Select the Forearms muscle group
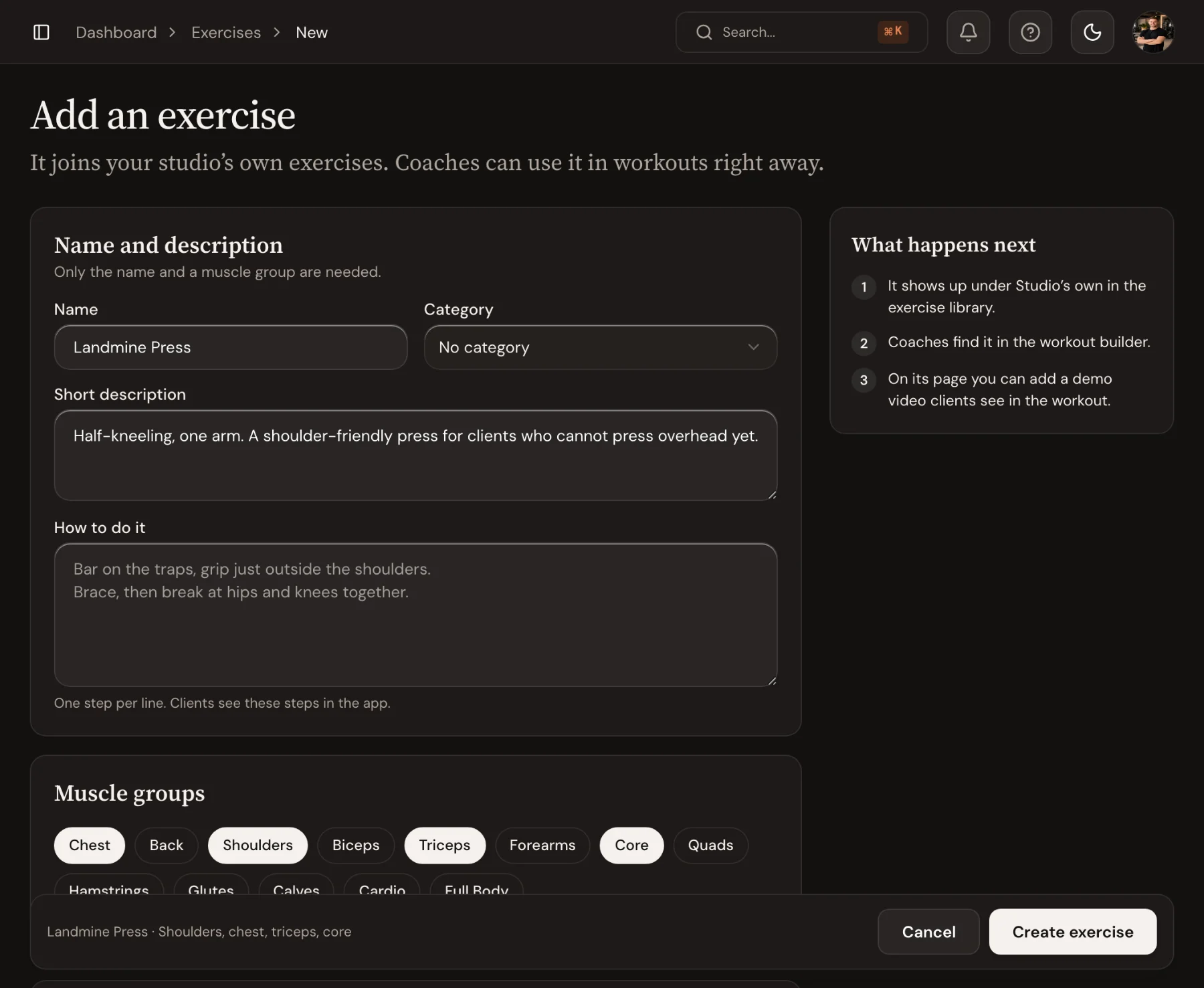This screenshot has width=1204, height=988. click(542, 846)
